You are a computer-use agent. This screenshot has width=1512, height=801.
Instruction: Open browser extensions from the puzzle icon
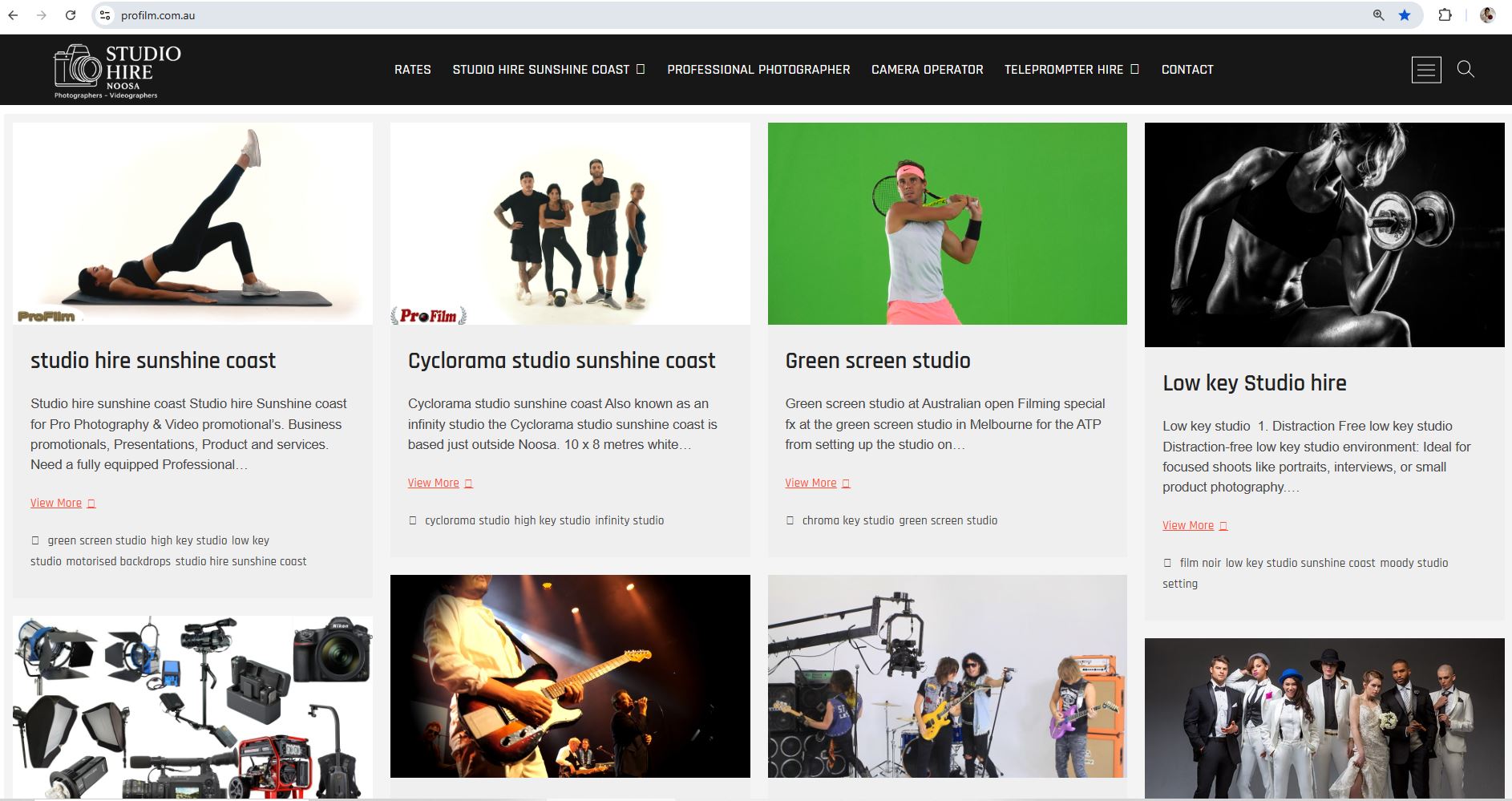pos(1445,14)
